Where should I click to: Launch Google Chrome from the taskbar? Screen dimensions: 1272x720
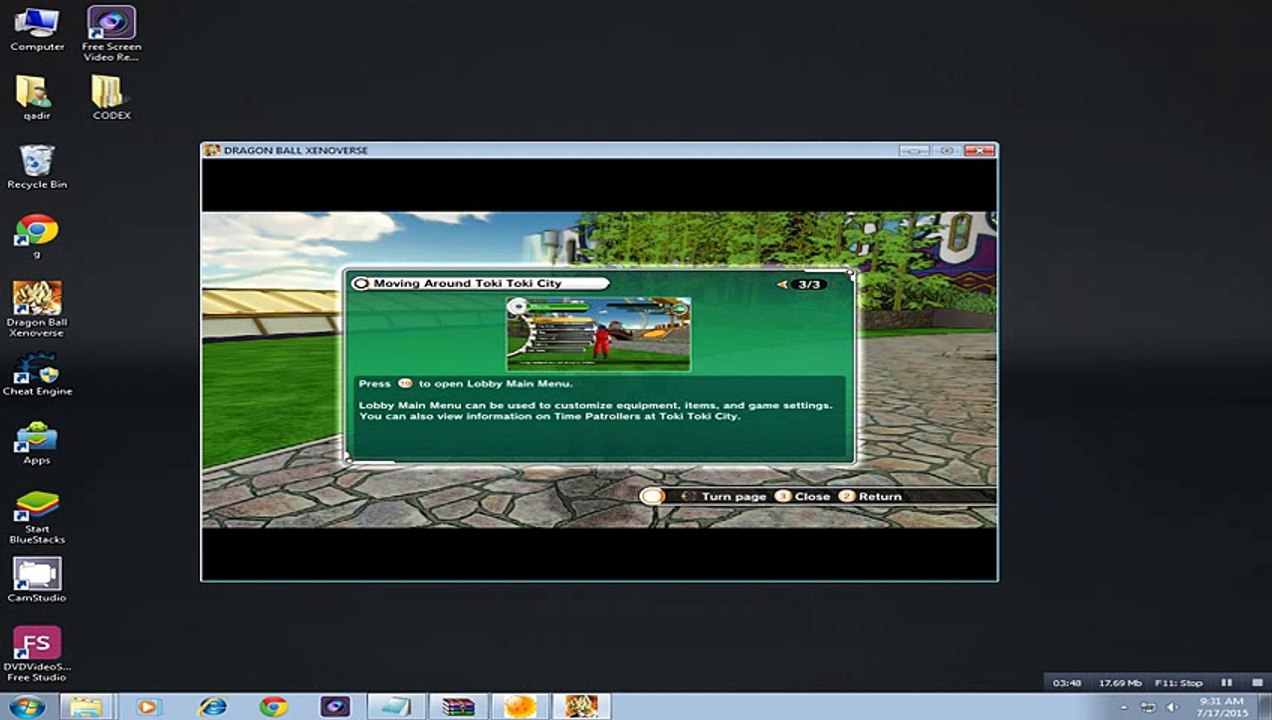[273, 706]
